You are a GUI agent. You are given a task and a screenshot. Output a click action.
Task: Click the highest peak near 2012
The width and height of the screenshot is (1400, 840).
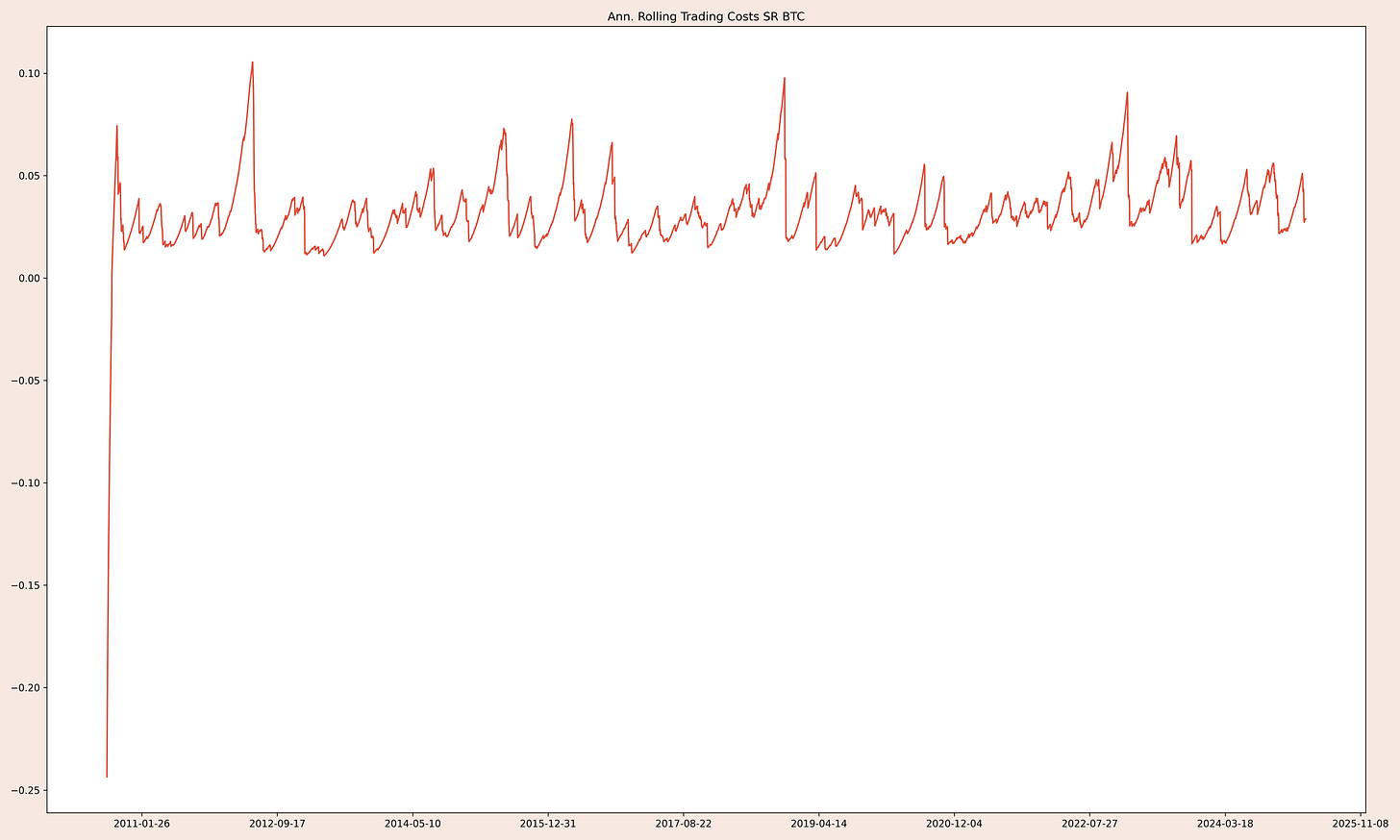coord(252,62)
